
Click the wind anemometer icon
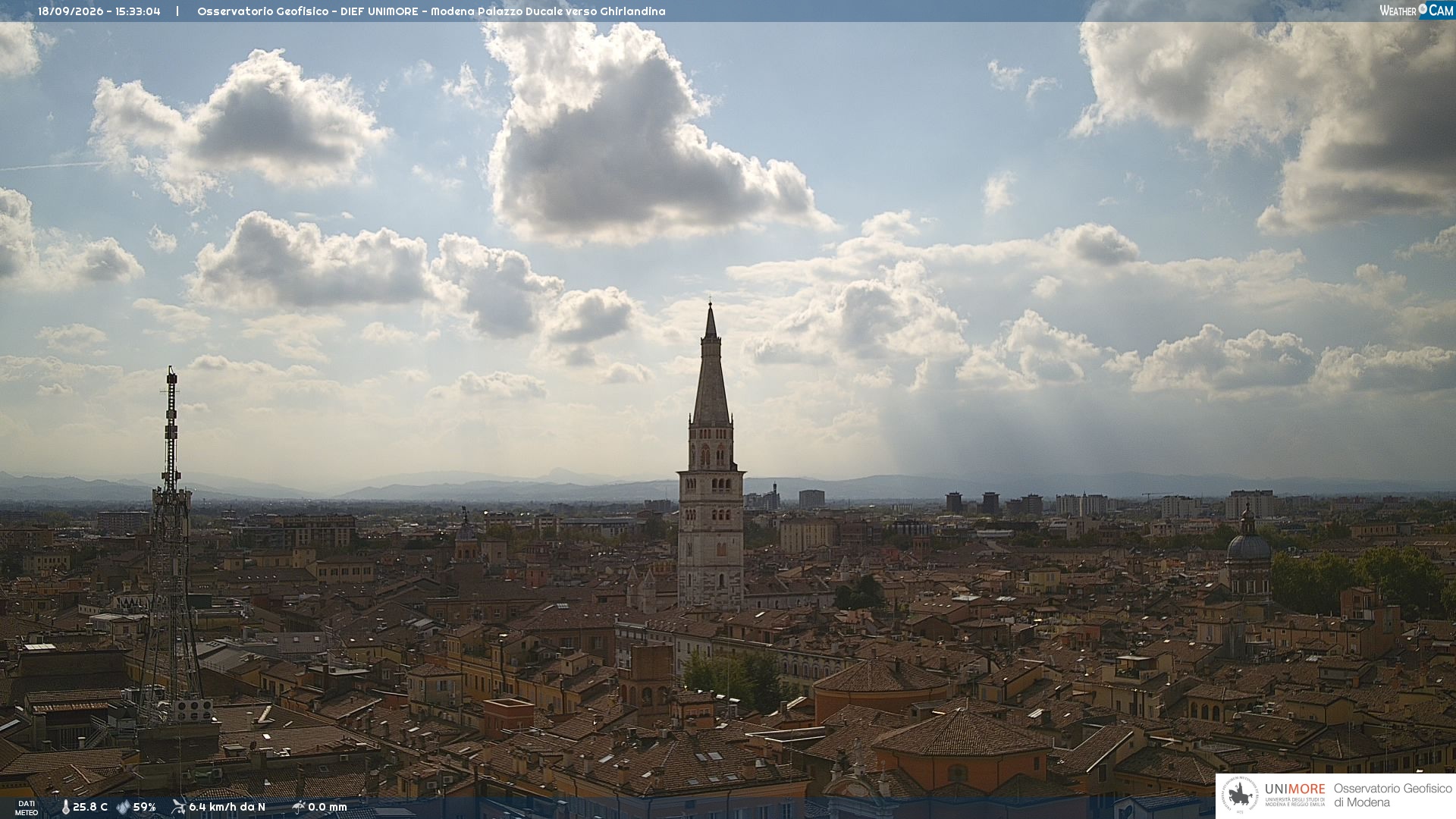coord(178,807)
